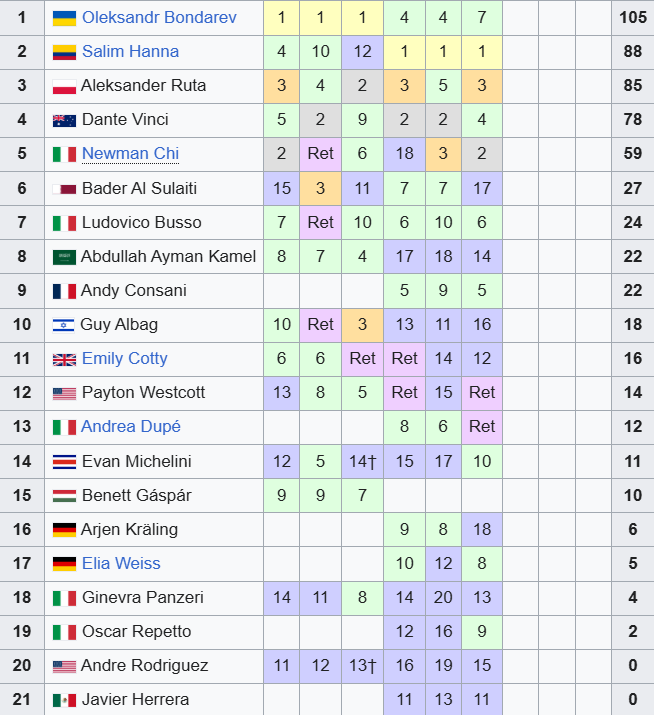Image resolution: width=654 pixels, height=715 pixels.
Task: Click the Andrea Dupé link
Action: pos(131,426)
